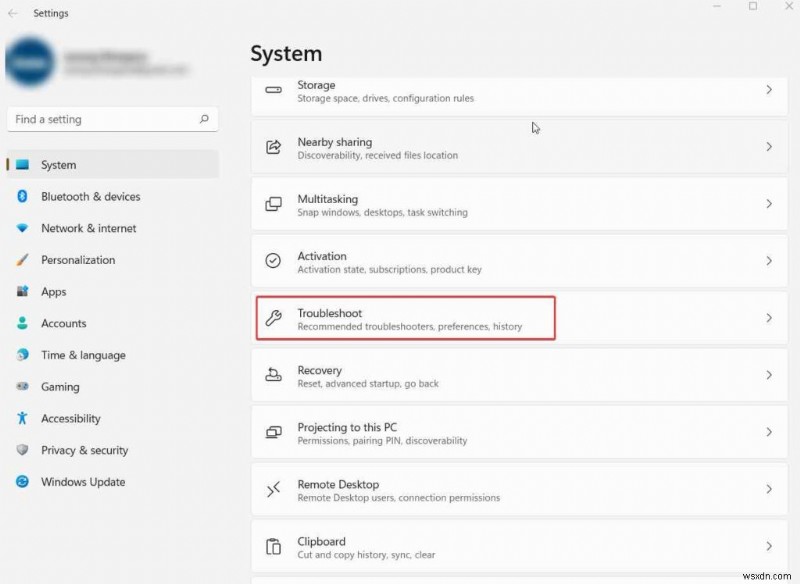Open the Storage settings icon

click(273, 91)
